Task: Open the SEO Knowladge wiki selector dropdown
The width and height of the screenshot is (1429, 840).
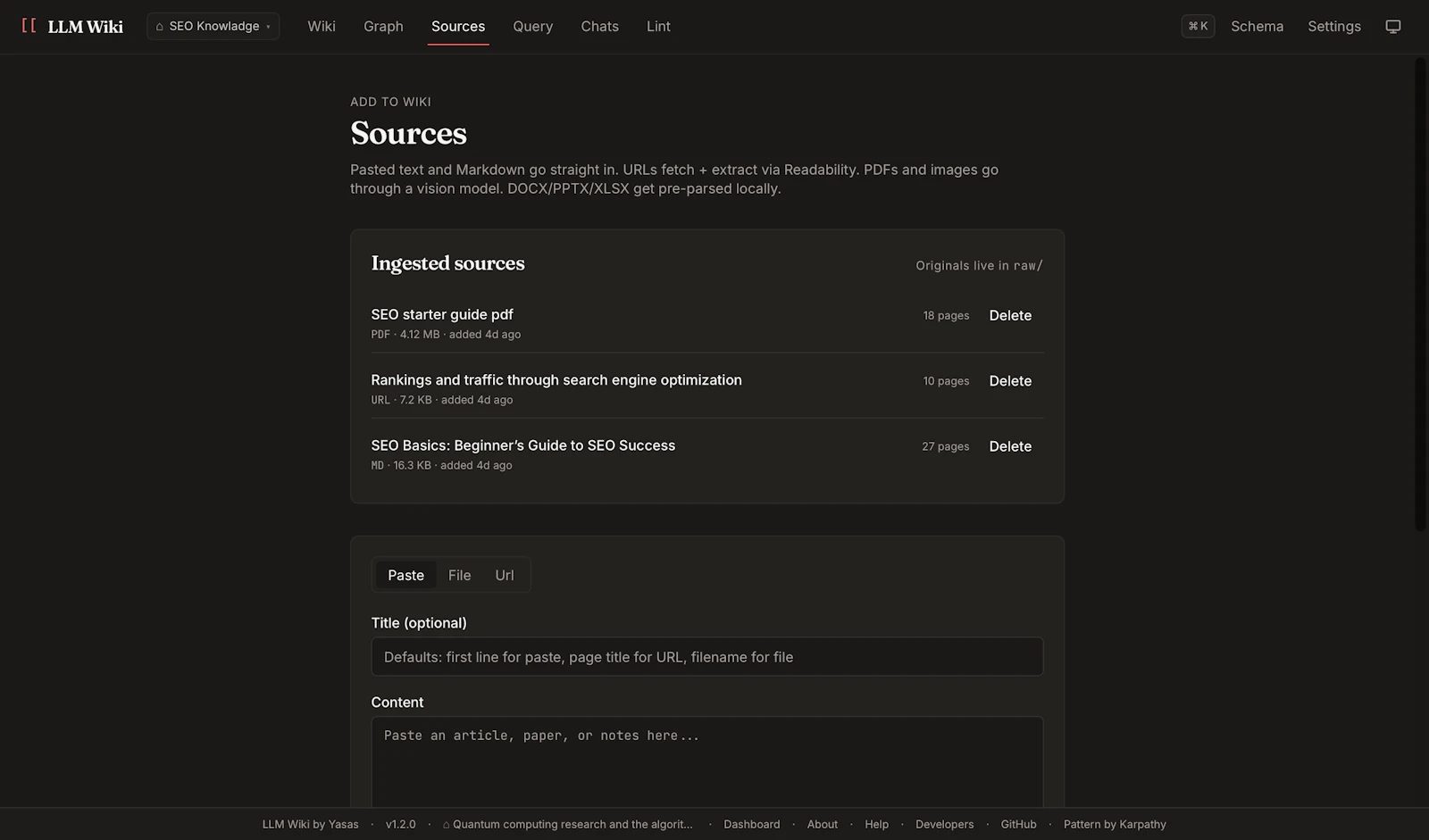Action: point(213,26)
